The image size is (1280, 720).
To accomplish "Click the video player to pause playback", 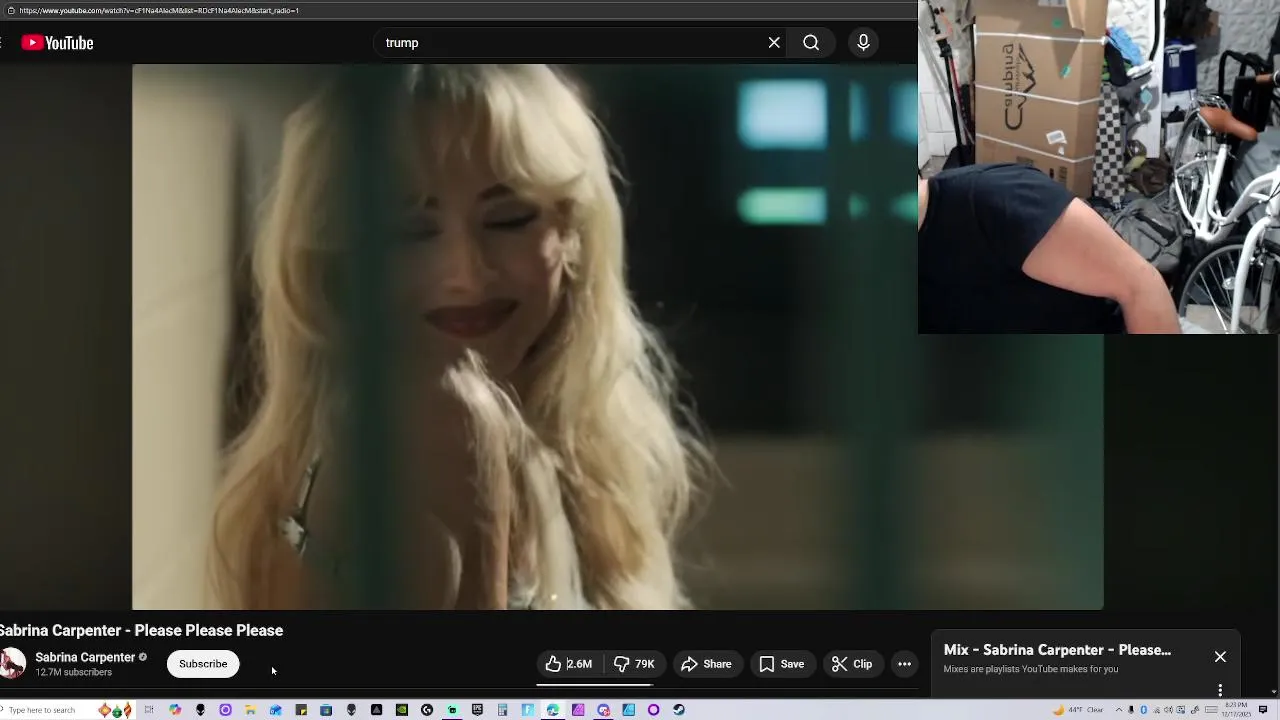I will (x=618, y=337).
